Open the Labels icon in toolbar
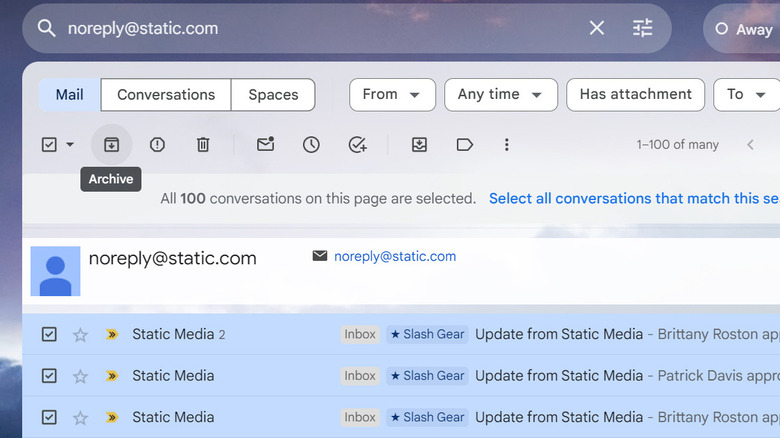 pyautogui.click(x=464, y=145)
